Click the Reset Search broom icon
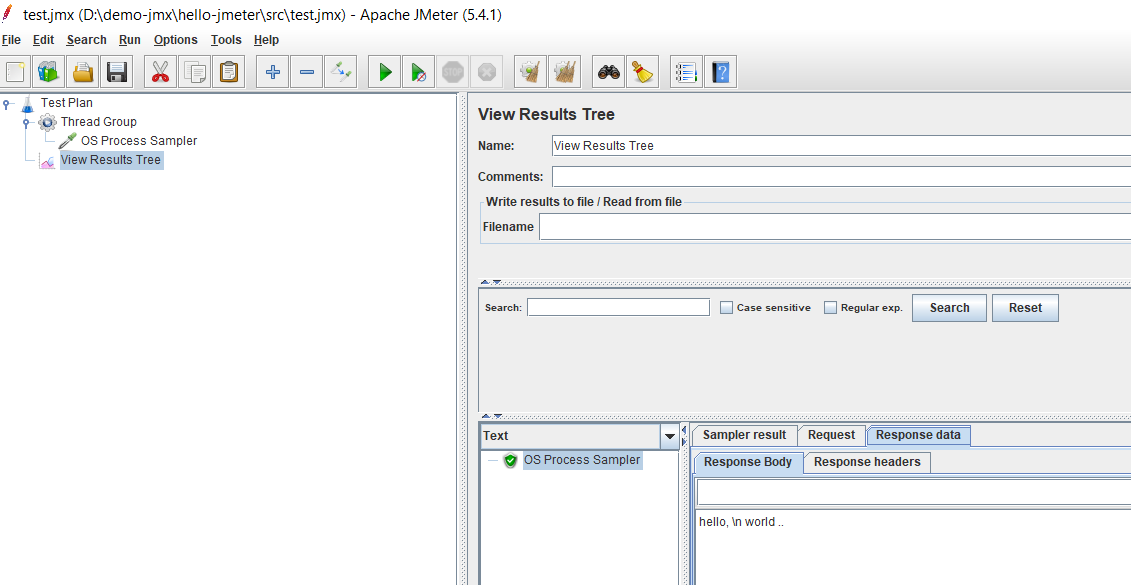Screen dimensions: 1131x585 [x=642, y=71]
